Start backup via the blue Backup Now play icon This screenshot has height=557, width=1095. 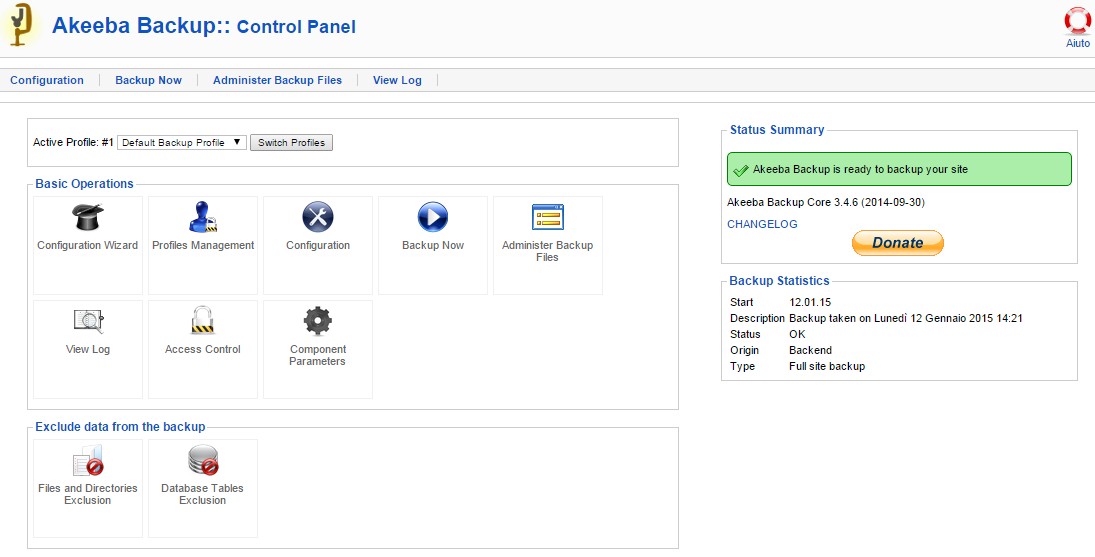click(433, 217)
